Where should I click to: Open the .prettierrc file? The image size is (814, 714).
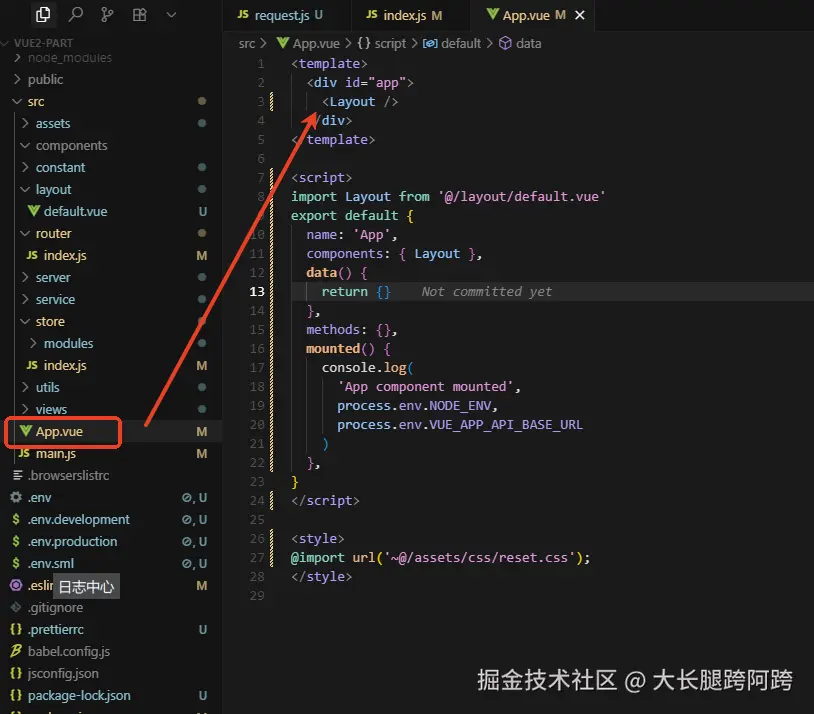(x=56, y=629)
